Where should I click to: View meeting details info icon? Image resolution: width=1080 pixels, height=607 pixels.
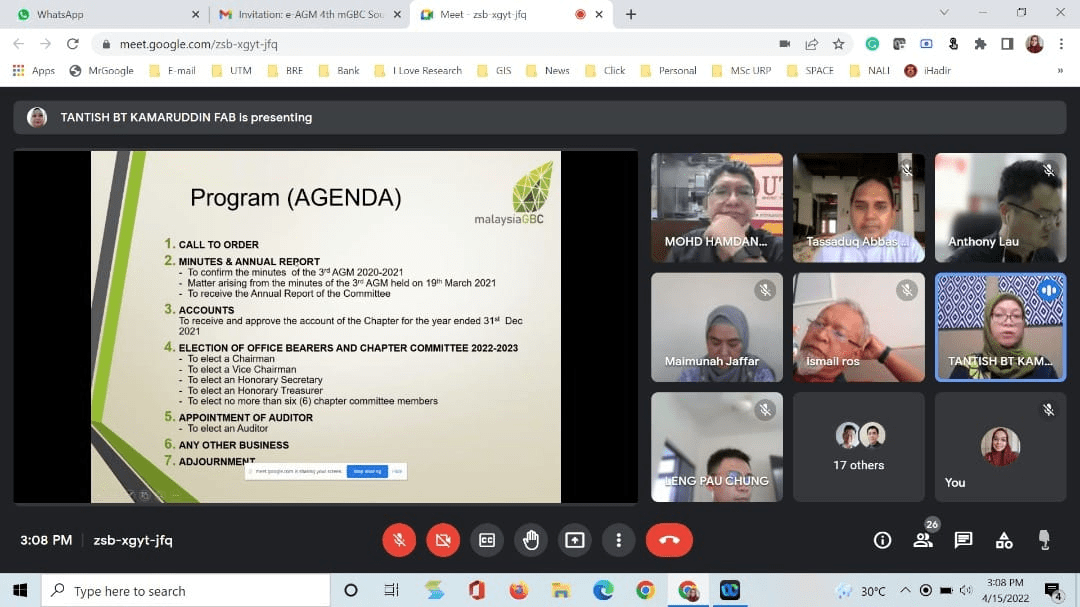pyautogui.click(x=883, y=540)
